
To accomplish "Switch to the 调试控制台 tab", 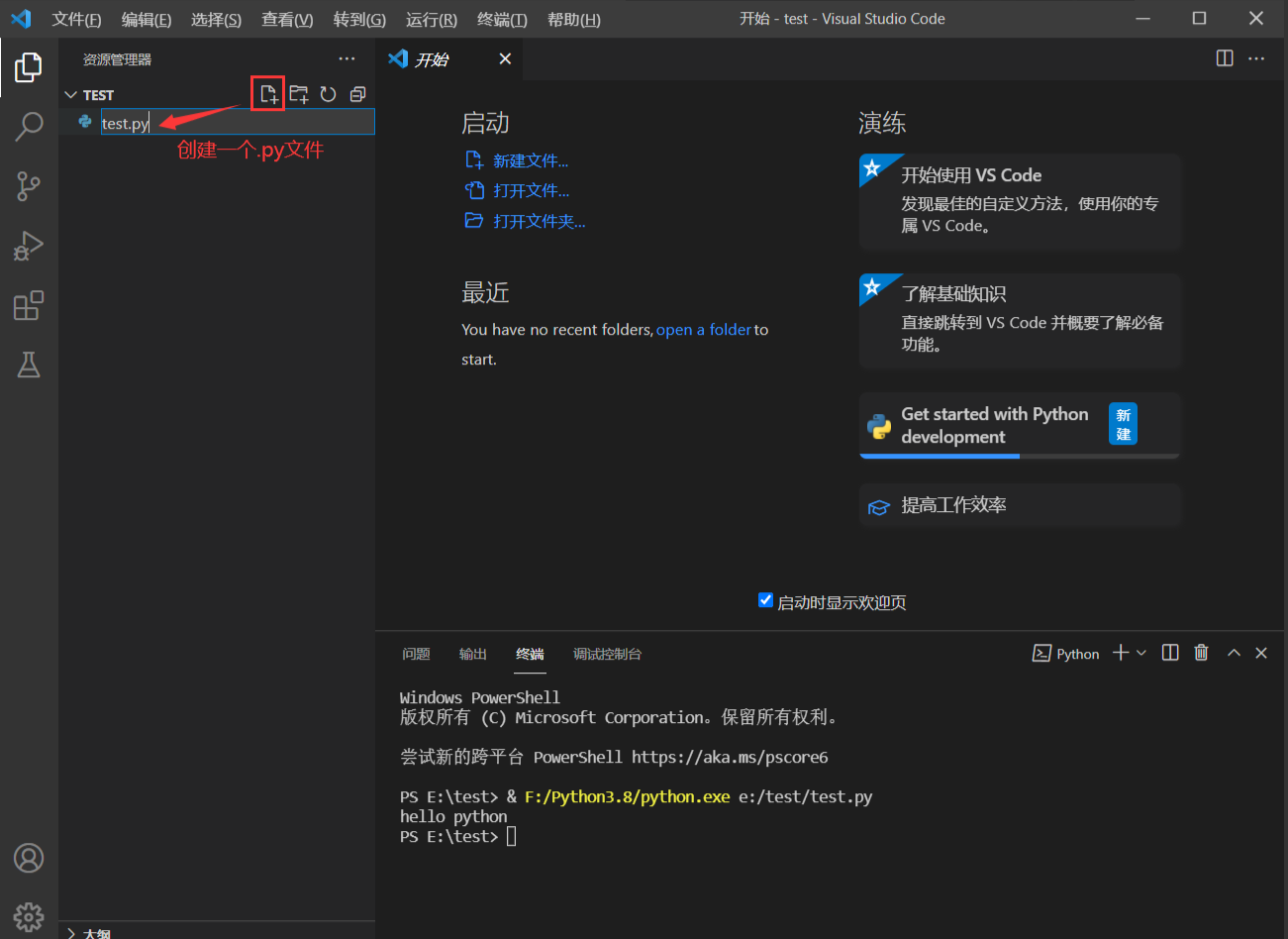I will (x=607, y=654).
